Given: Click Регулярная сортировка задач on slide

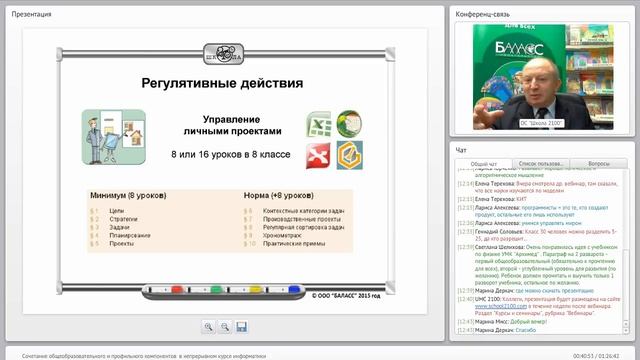Looking at the screenshot, I should tap(304, 227).
